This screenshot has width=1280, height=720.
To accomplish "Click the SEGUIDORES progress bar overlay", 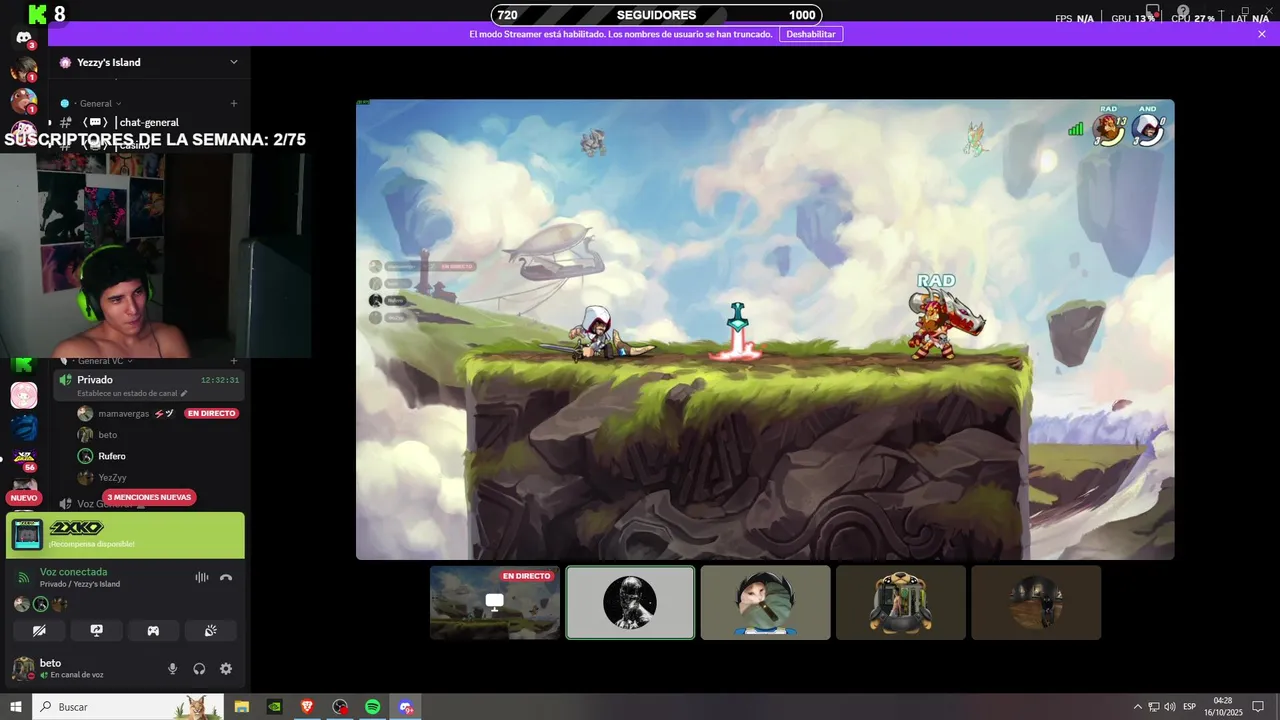I will click(656, 15).
